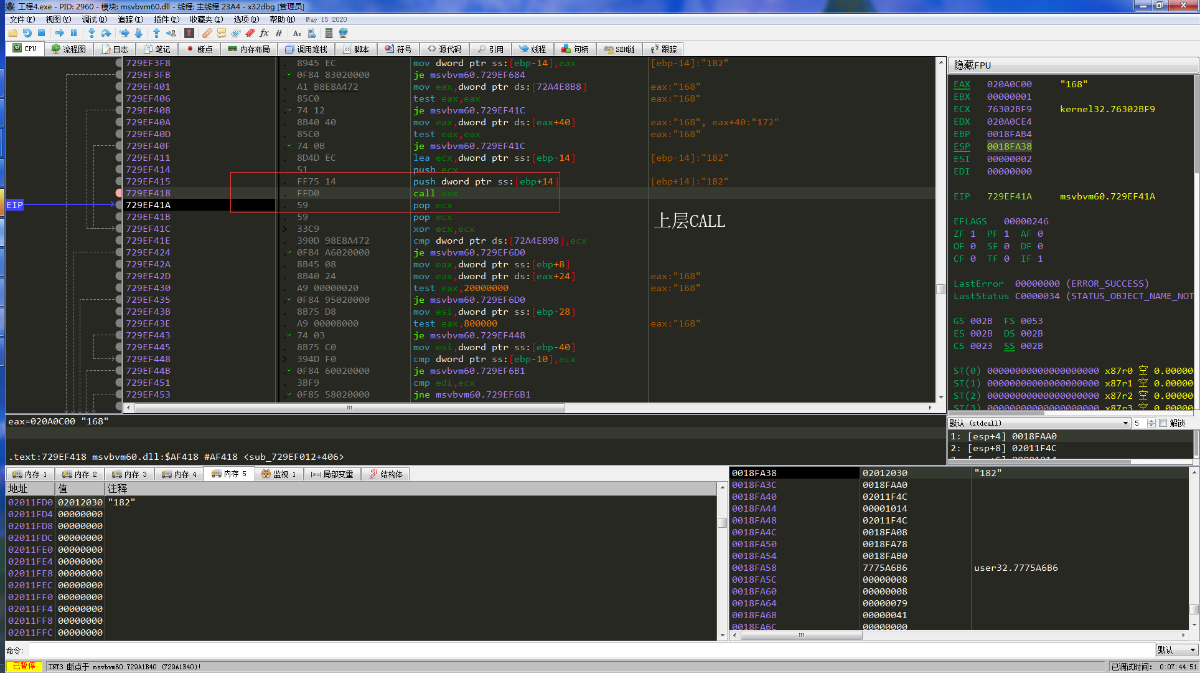
Task: Open the command type dropdown at bottom right
Action: 1176,650
